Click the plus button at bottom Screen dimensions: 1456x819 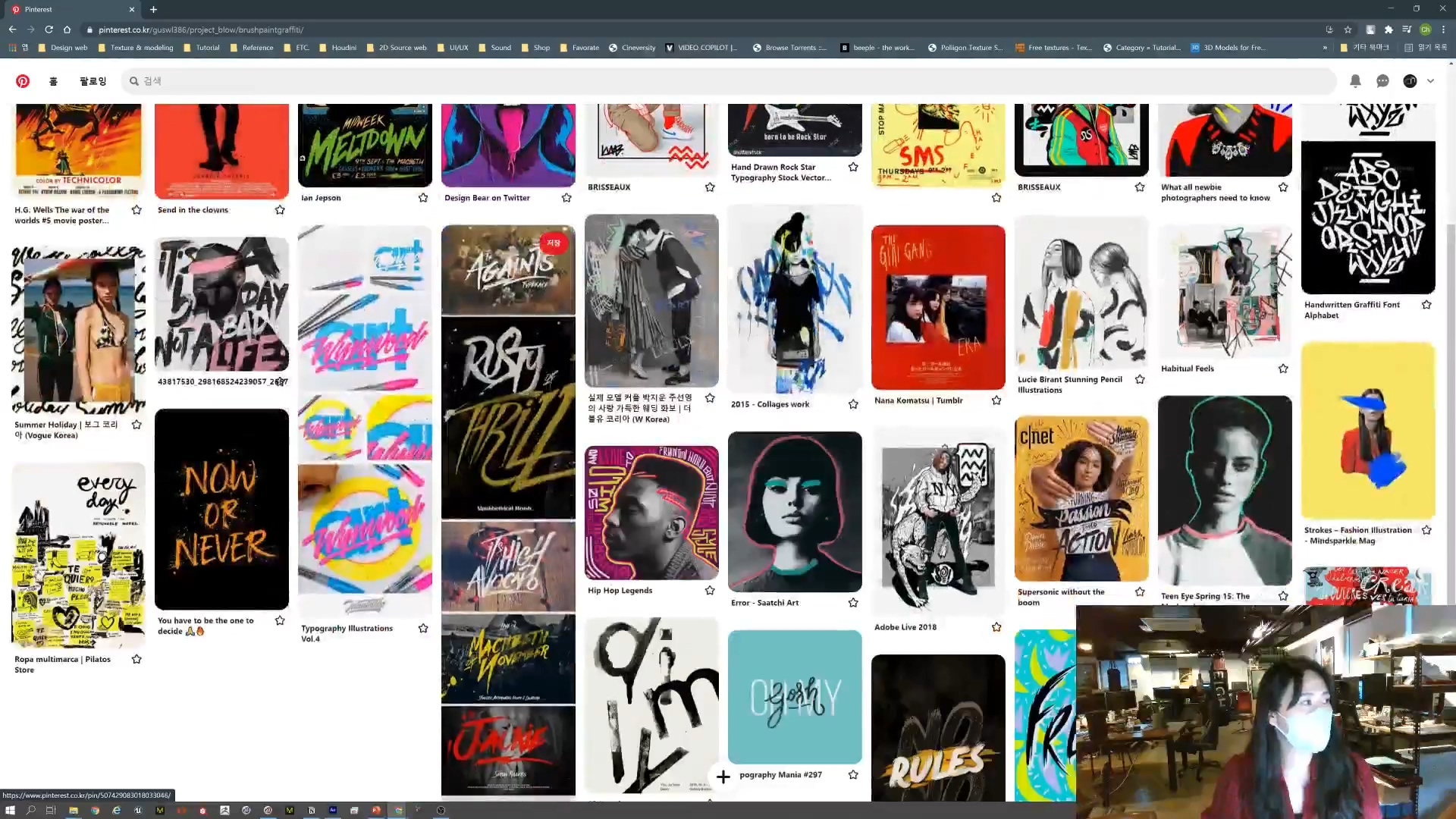point(723,777)
